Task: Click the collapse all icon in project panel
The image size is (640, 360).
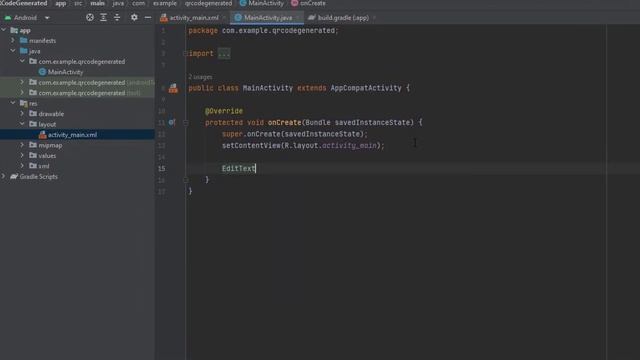Action: point(117,18)
